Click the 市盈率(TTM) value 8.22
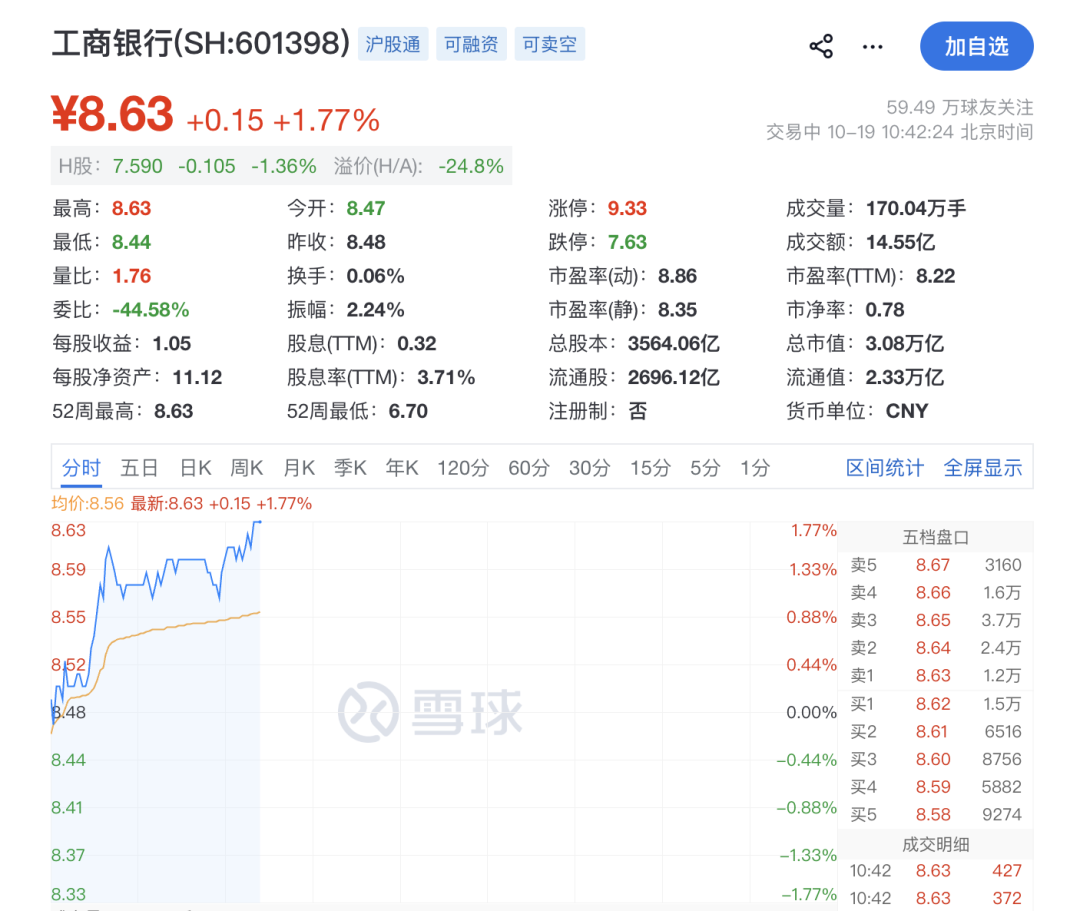This screenshot has width=1080, height=911. (x=935, y=276)
